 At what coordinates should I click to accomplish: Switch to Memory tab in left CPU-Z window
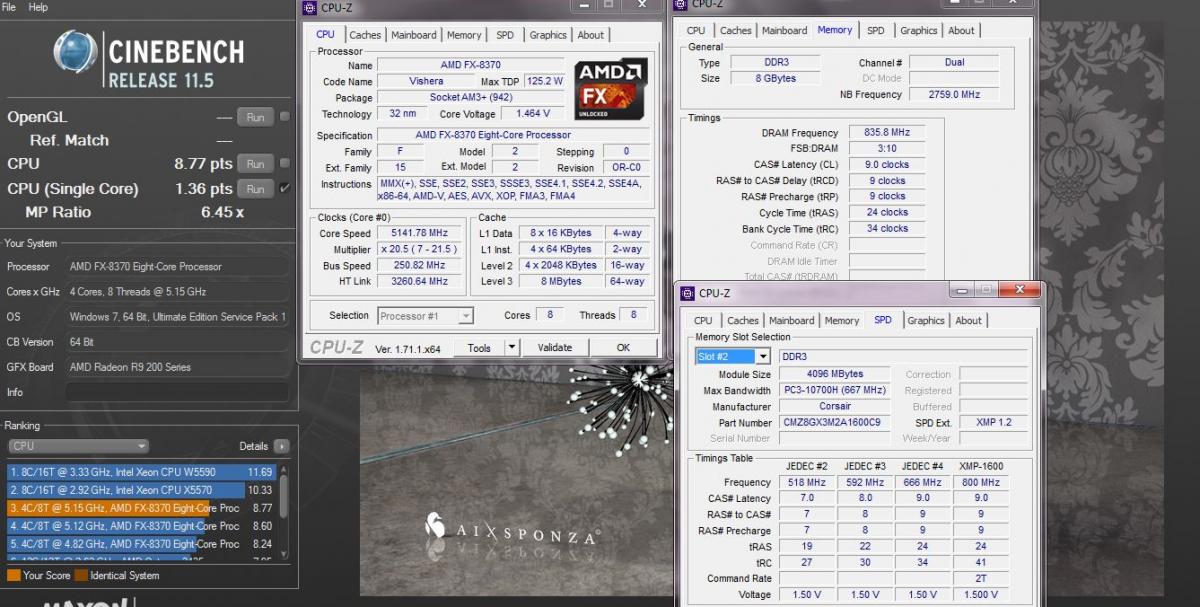point(464,35)
